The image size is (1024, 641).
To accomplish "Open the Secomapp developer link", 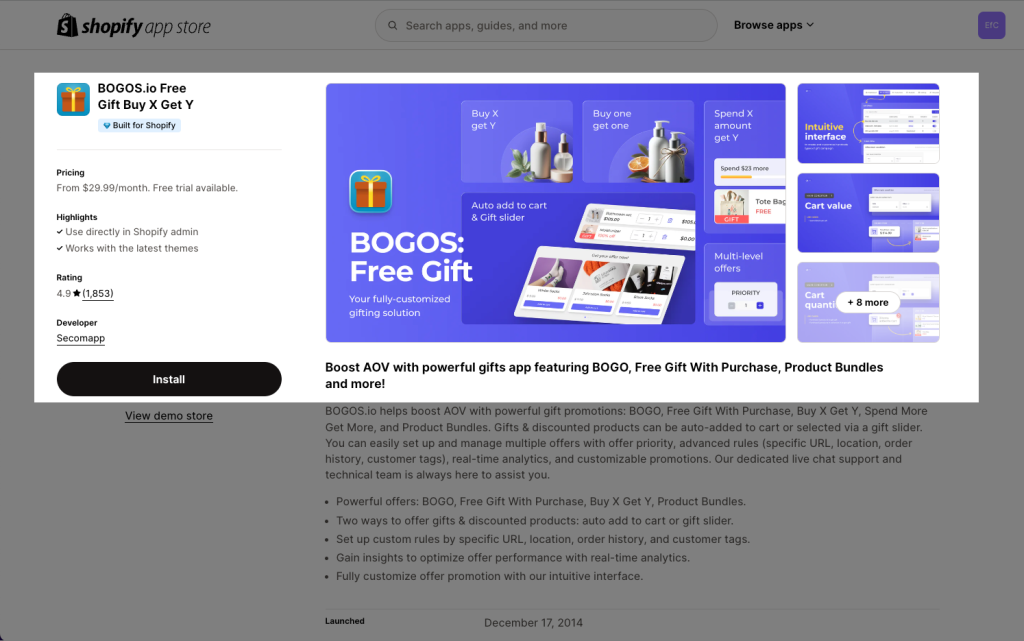I will [80, 338].
